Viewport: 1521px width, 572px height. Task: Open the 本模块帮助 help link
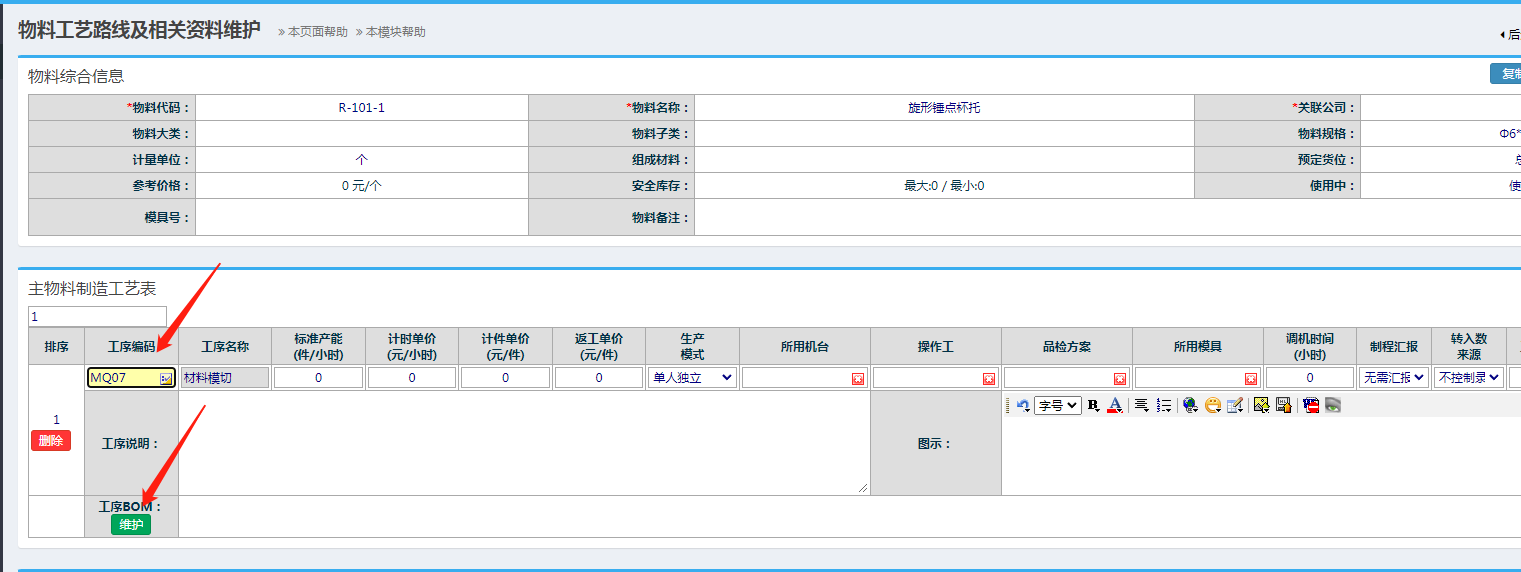pos(395,32)
